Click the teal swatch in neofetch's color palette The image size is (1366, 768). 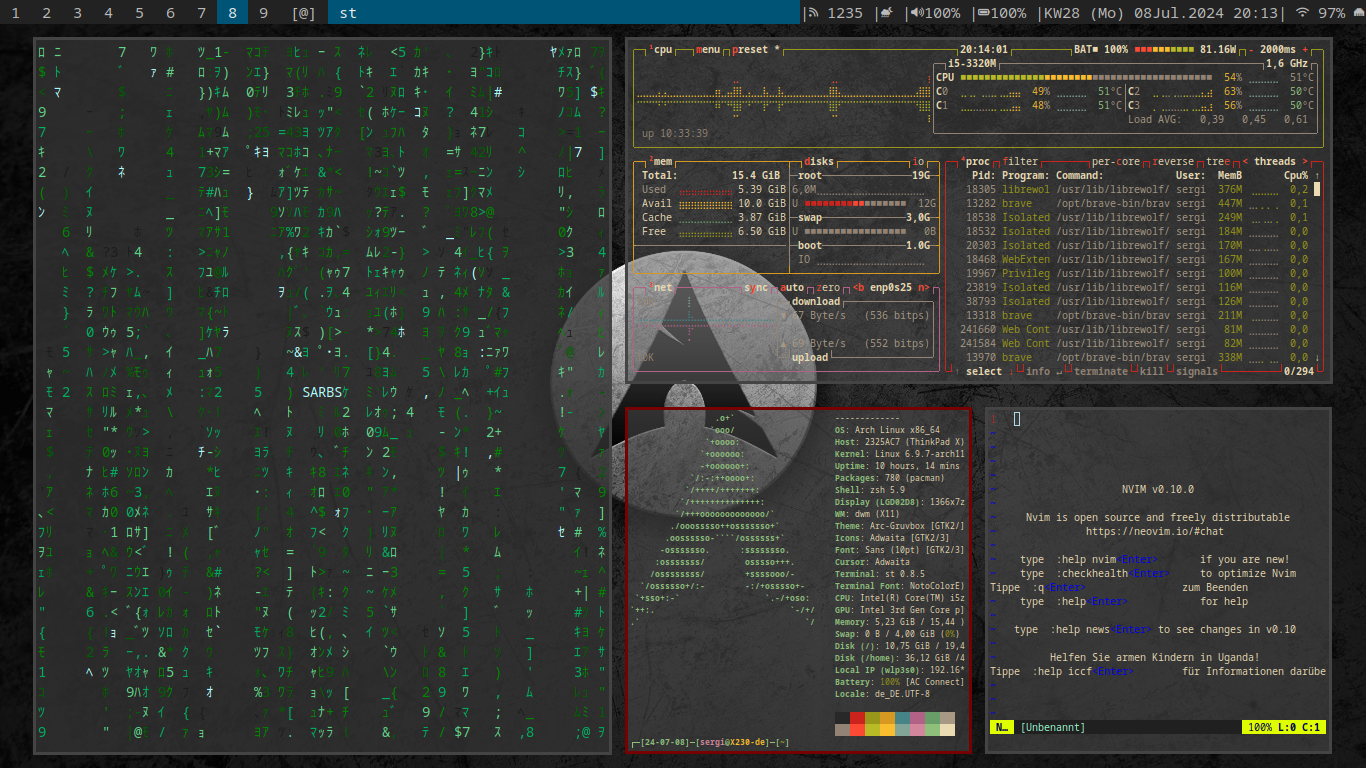tap(902, 718)
